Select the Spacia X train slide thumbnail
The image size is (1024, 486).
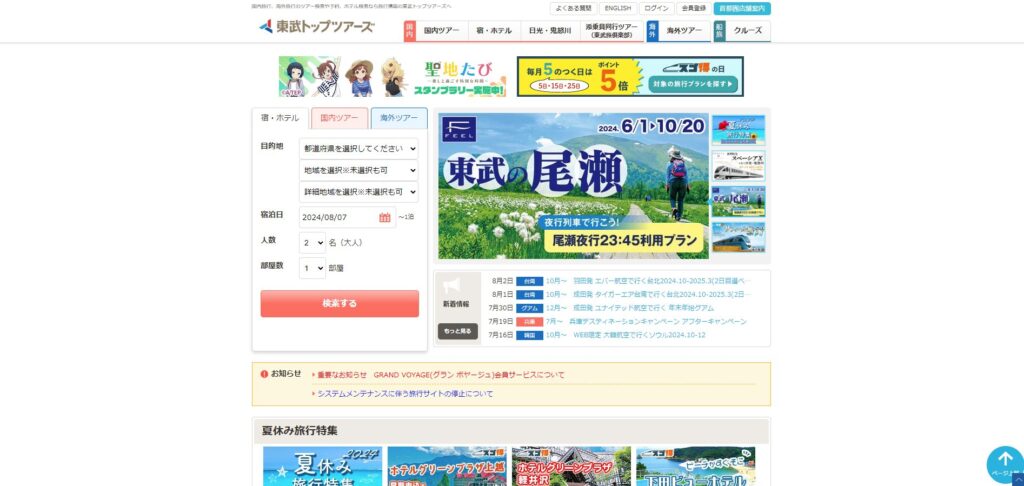(x=738, y=166)
